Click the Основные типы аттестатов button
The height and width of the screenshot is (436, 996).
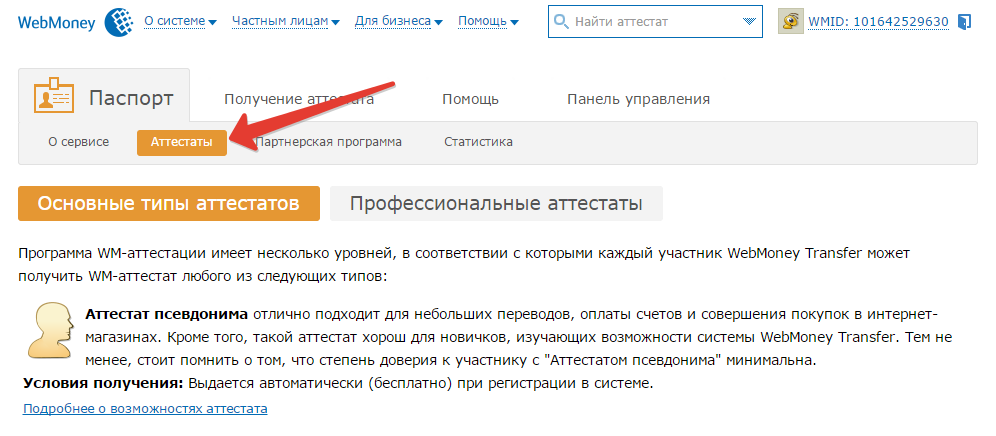tap(169, 203)
